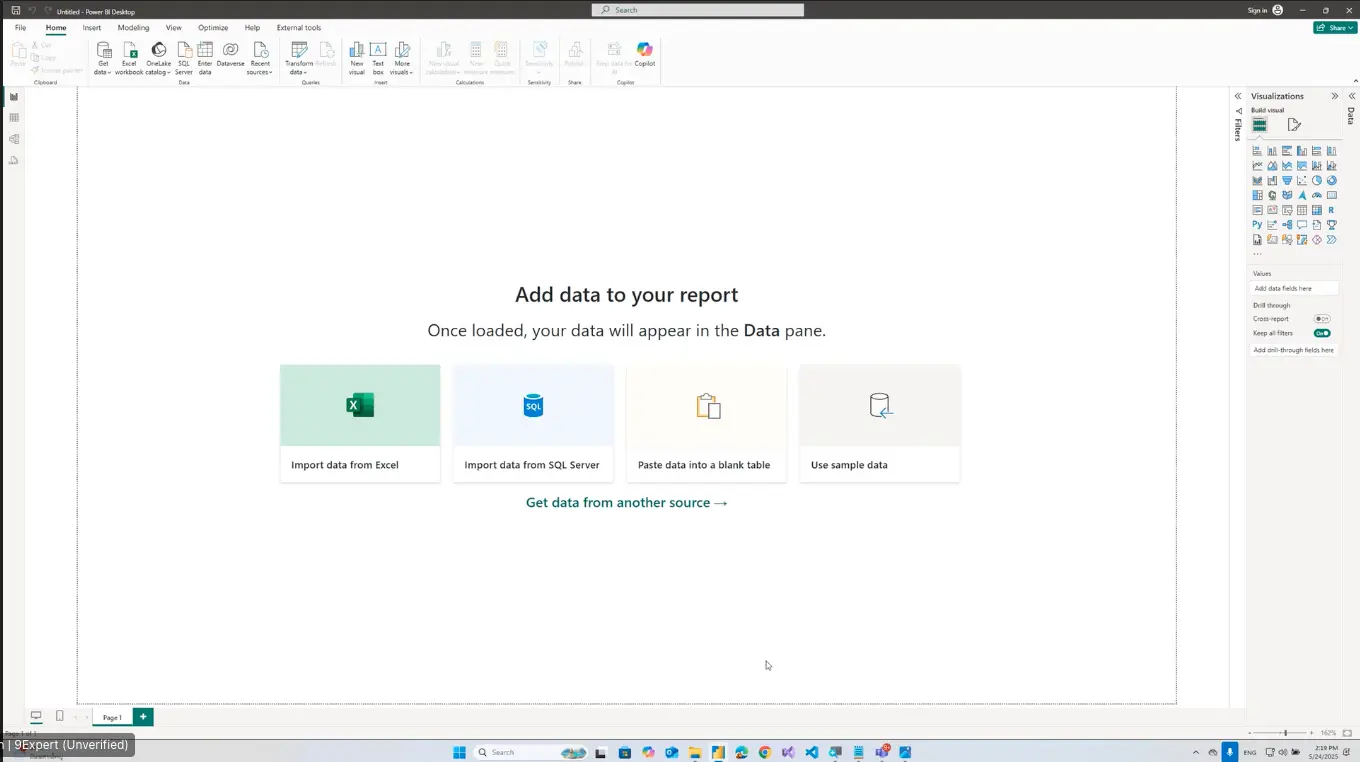
Task: Add a new page with plus button
Action: (143, 717)
